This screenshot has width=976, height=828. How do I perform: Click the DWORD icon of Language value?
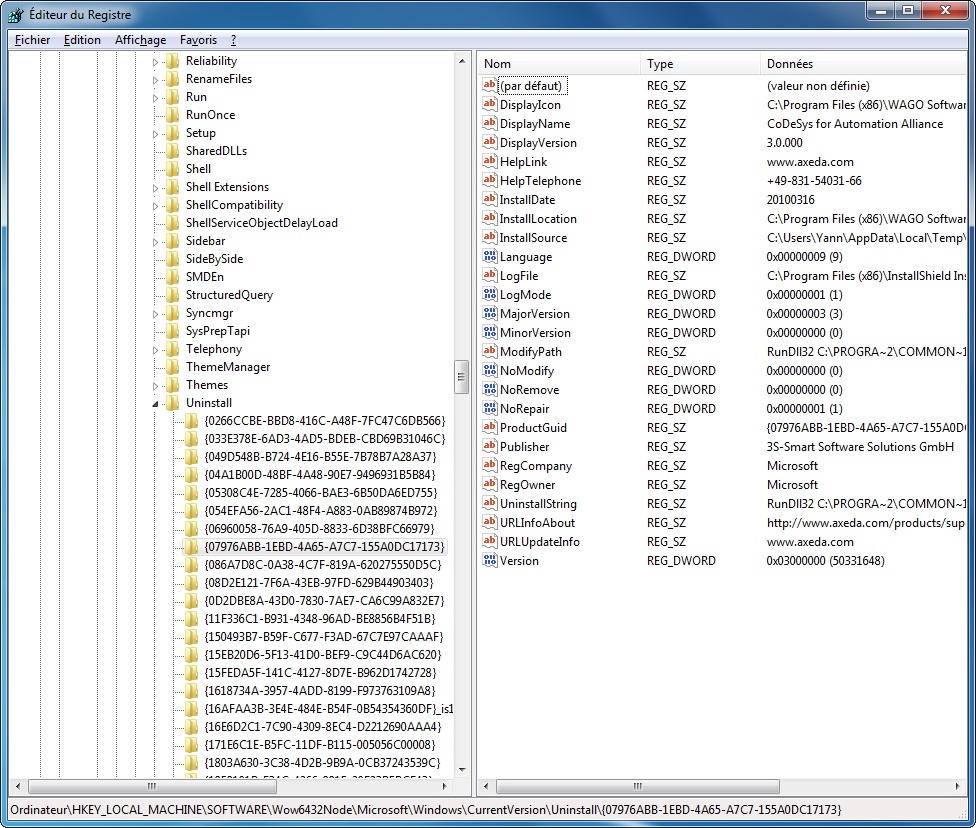(x=490, y=256)
